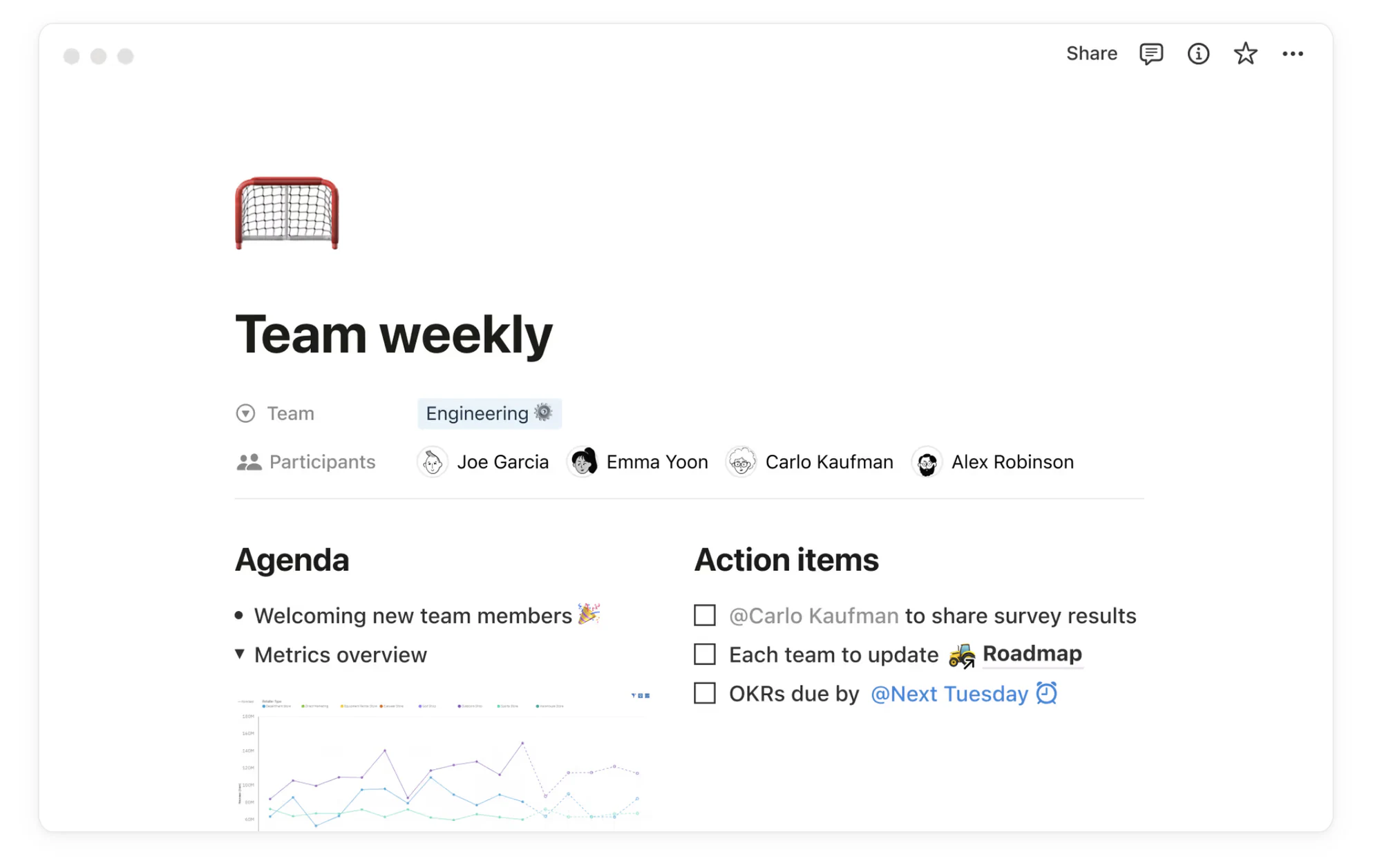
Task: Click the middle gray window control dot
Action: [99, 56]
